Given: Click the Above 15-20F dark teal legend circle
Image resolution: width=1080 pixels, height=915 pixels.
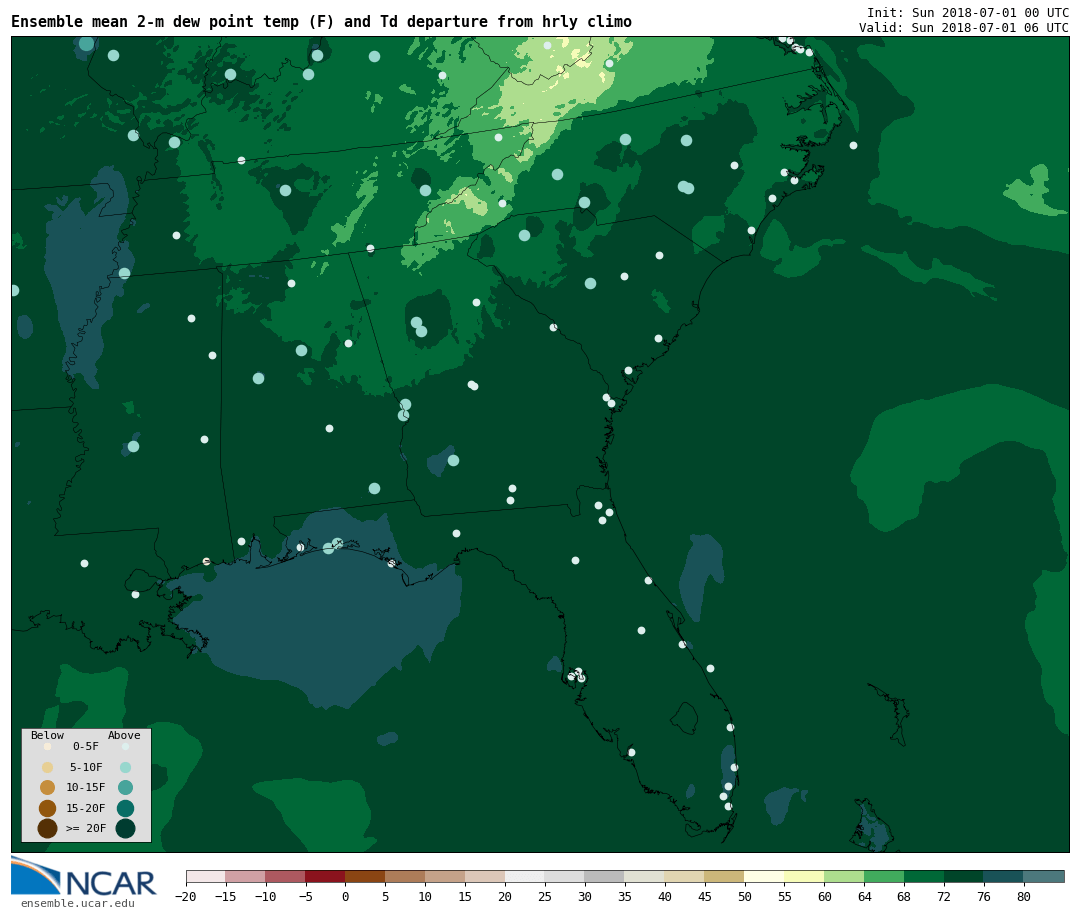Looking at the screenshot, I should 125,808.
